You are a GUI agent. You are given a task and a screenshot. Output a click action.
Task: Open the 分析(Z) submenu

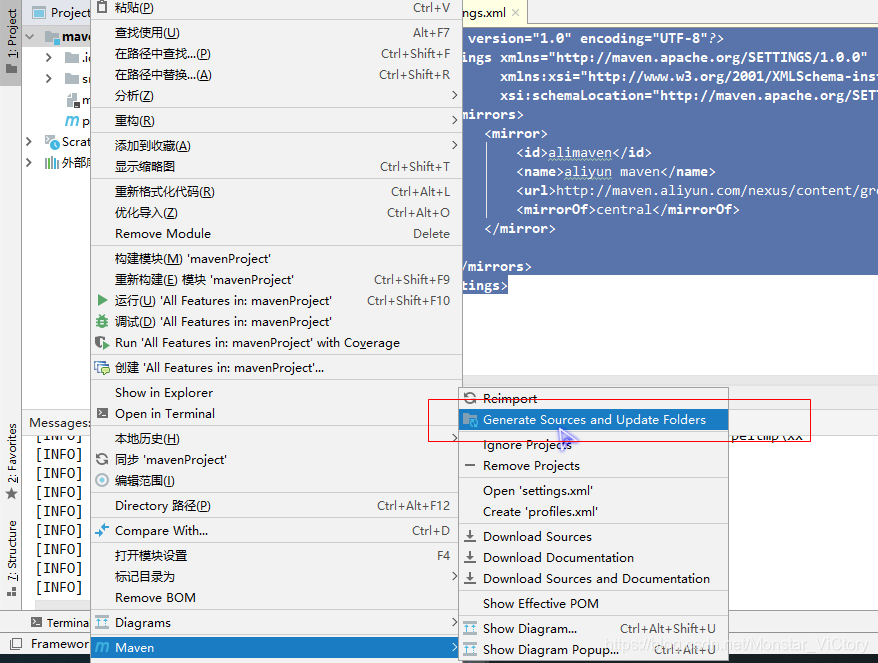point(277,96)
